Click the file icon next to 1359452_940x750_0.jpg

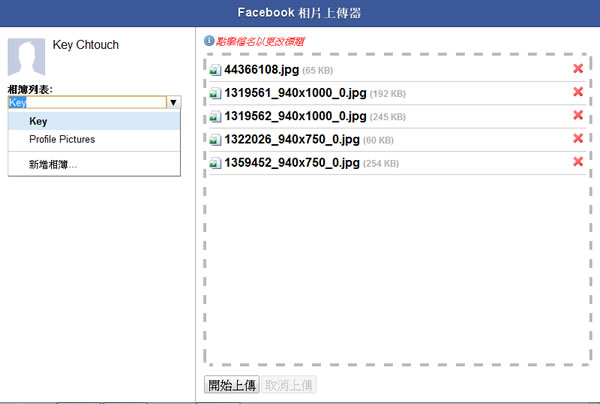[x=216, y=163]
